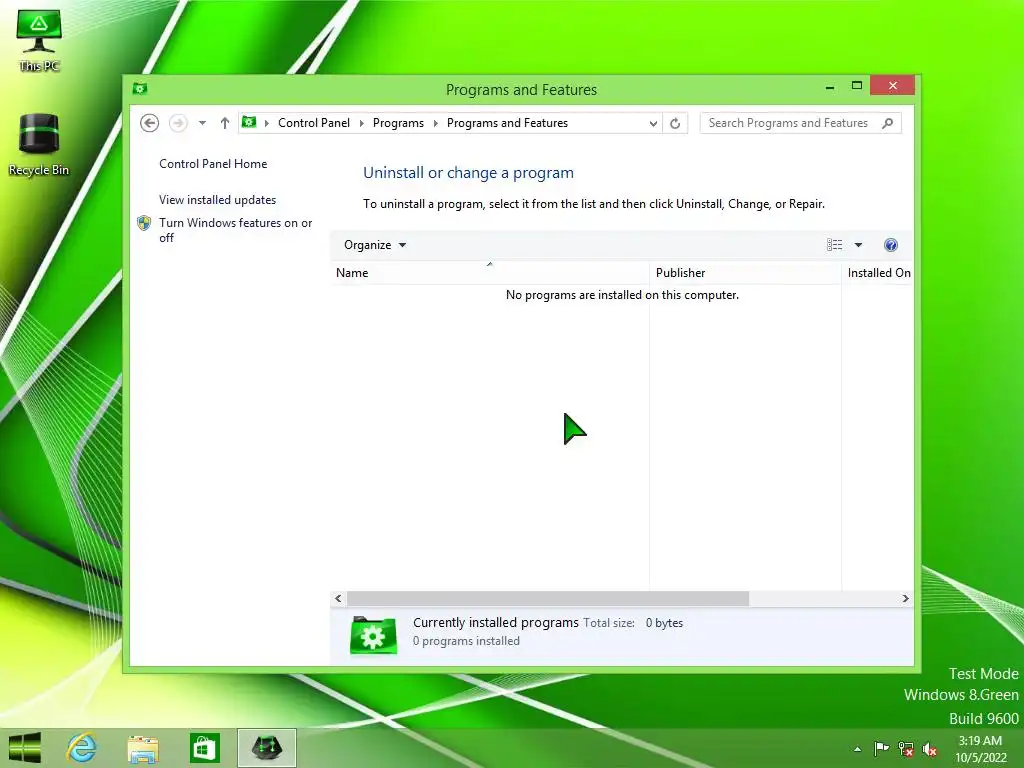Viewport: 1024px width, 768px height.
Task: Open This PC desktop icon
Action: (39, 40)
